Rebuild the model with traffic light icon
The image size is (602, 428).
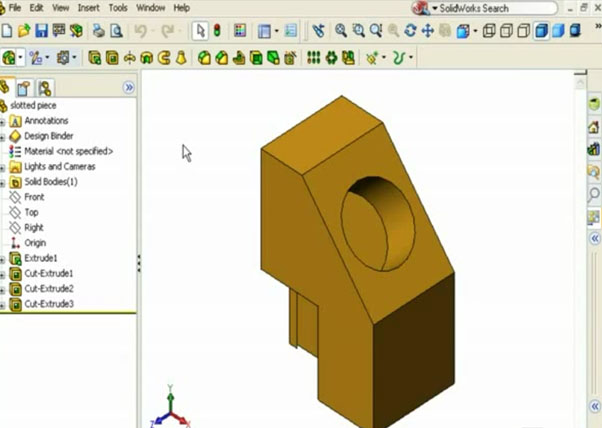[217, 31]
